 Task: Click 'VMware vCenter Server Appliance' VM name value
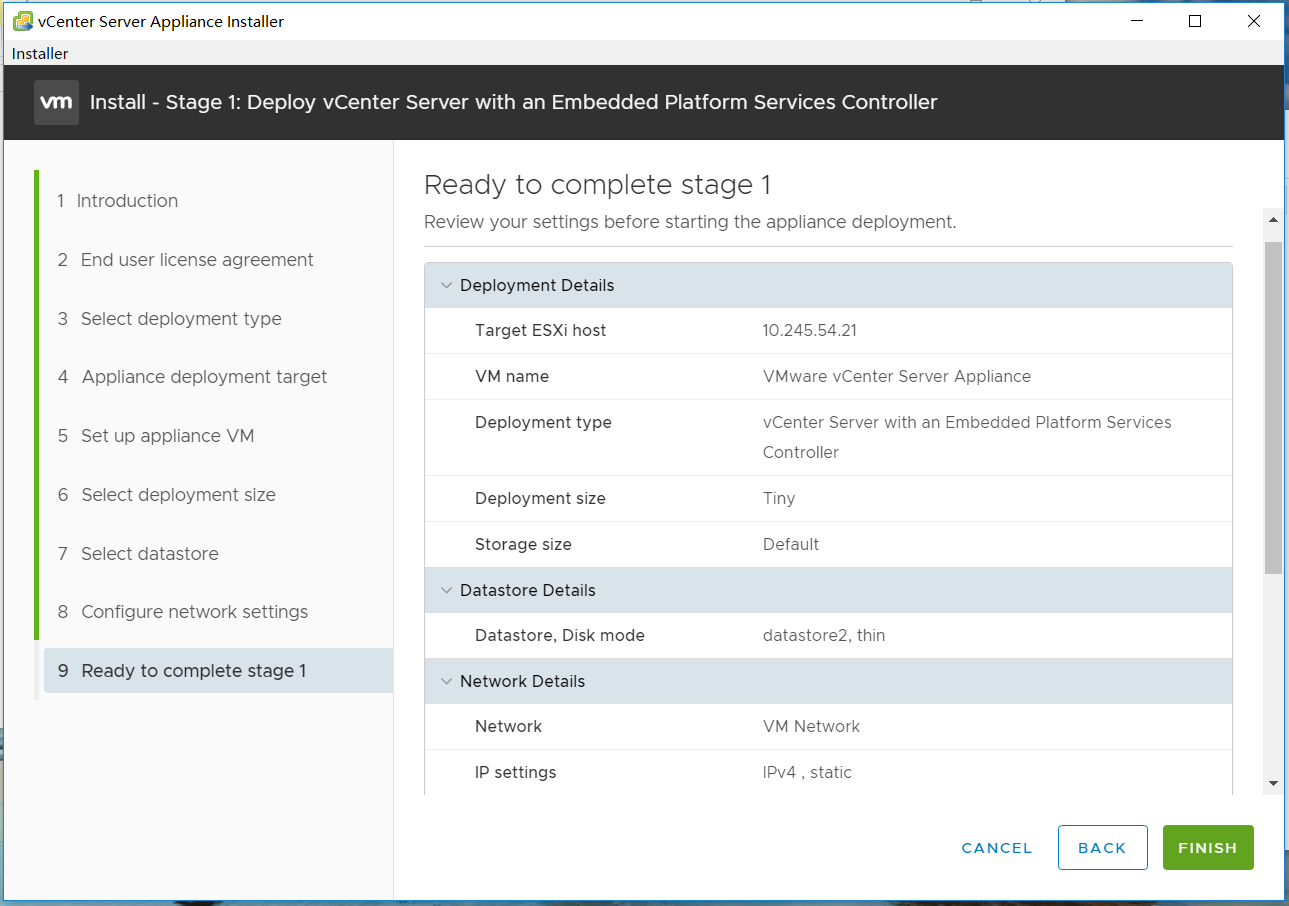[x=897, y=377]
